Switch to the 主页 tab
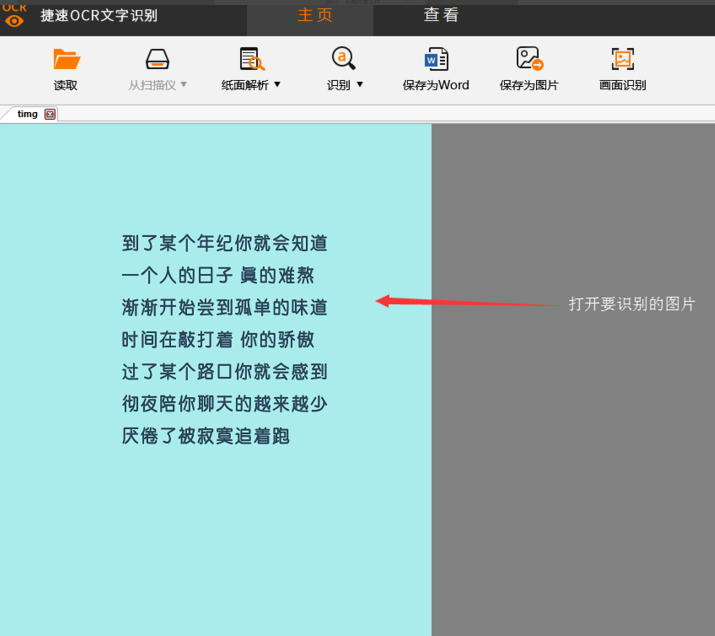Image resolution: width=715 pixels, height=636 pixels. click(x=315, y=15)
